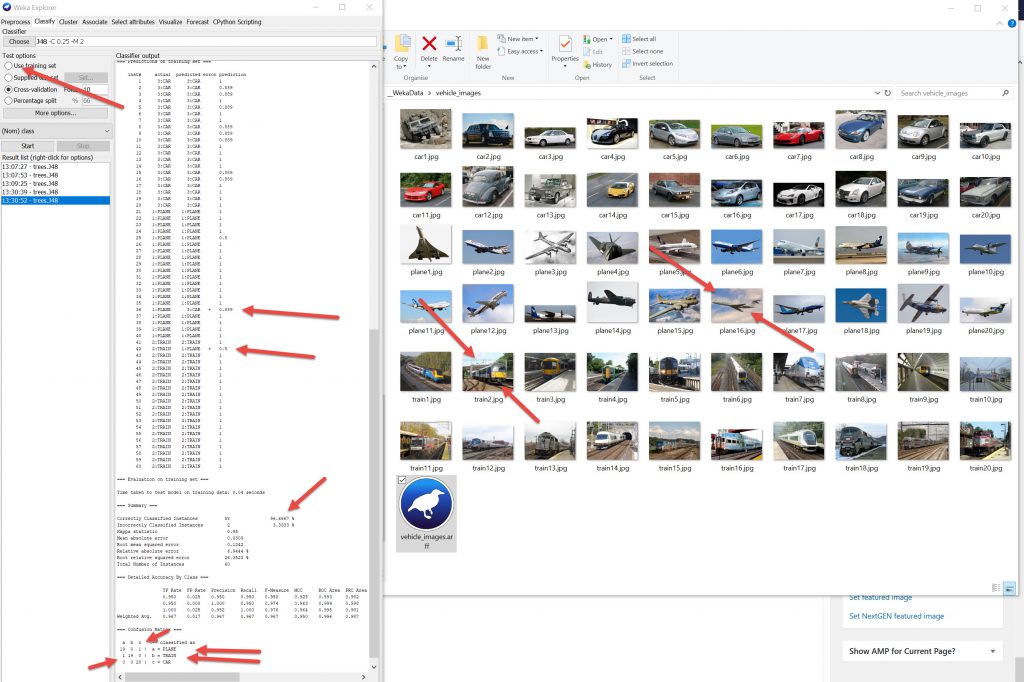Open the Properties icon in the ribbon
The width and height of the screenshot is (1024, 682).
coord(565,48)
